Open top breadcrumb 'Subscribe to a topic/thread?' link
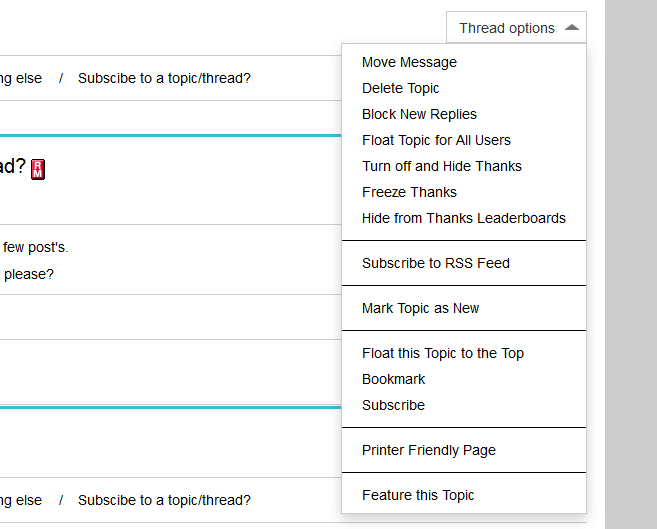This screenshot has width=657, height=529. [164, 78]
